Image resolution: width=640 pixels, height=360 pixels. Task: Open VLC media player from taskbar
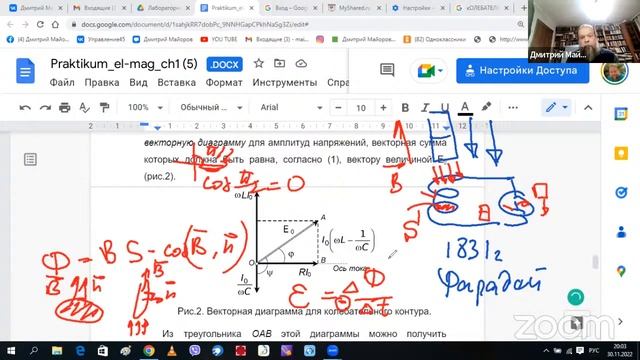coord(172,351)
